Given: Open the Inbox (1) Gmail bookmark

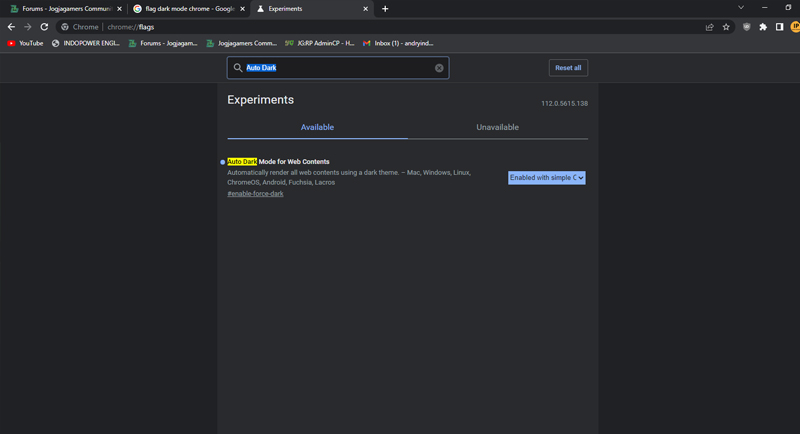Looking at the screenshot, I should [398, 43].
